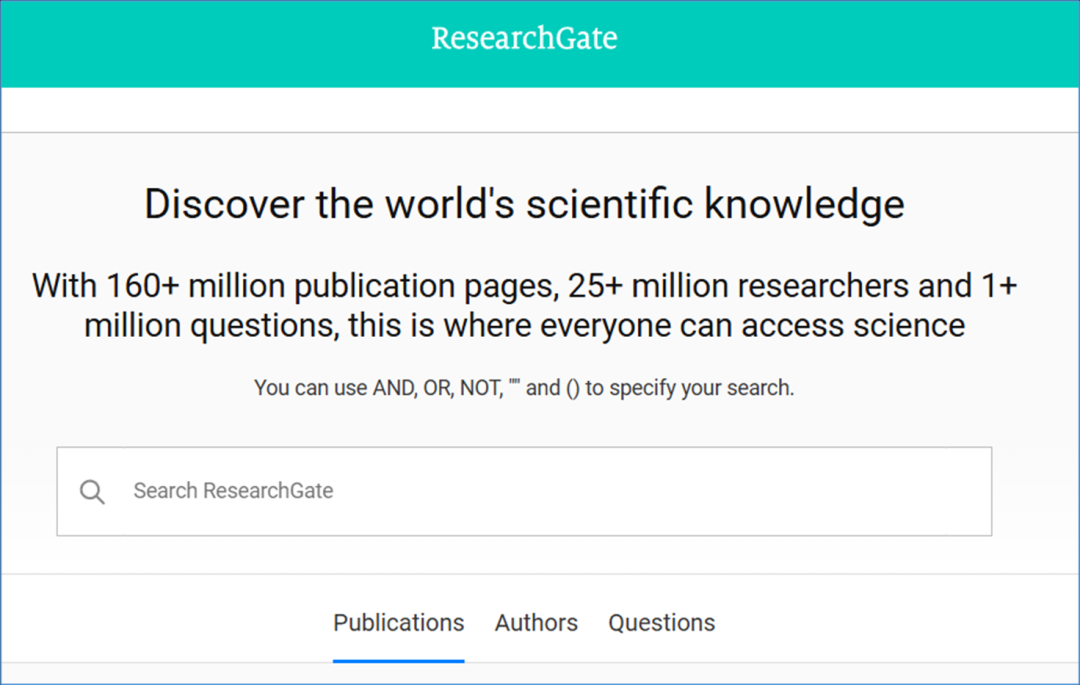Image resolution: width=1080 pixels, height=685 pixels.
Task: Select the Questions tab
Action: coord(661,623)
